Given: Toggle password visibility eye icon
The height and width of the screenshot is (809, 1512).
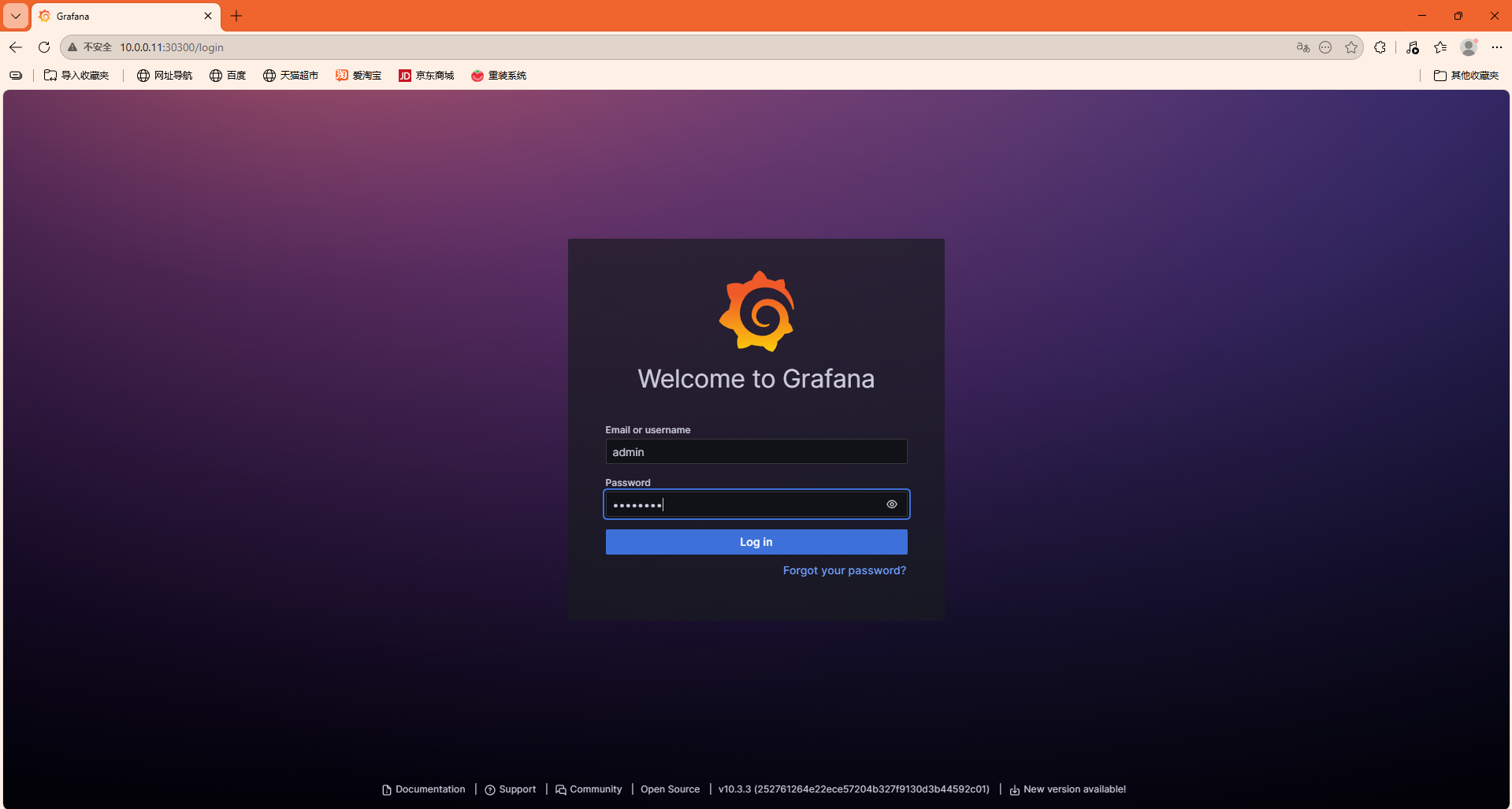Looking at the screenshot, I should pyautogui.click(x=891, y=504).
